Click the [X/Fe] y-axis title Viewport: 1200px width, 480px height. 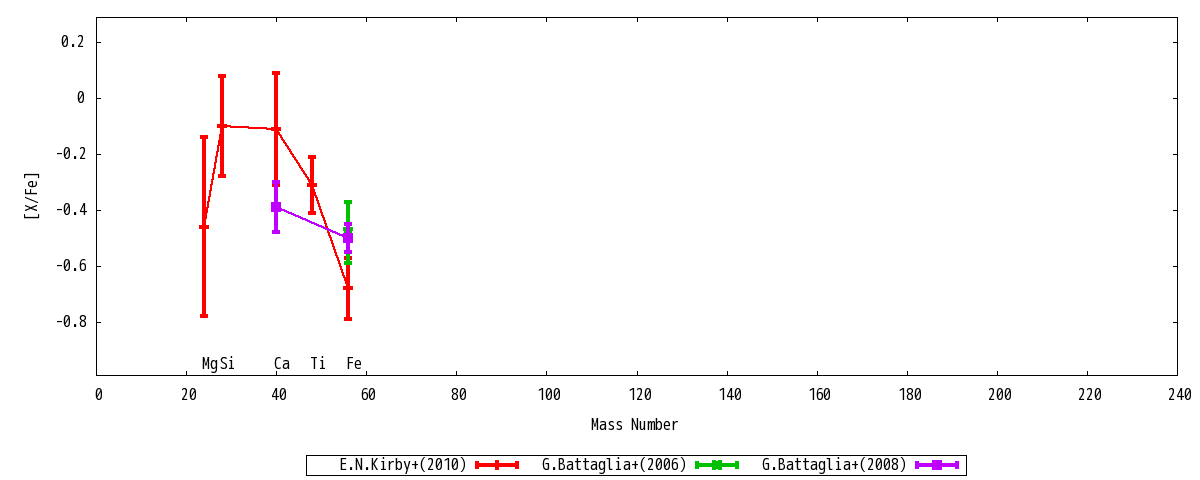pyautogui.click(x=32, y=195)
